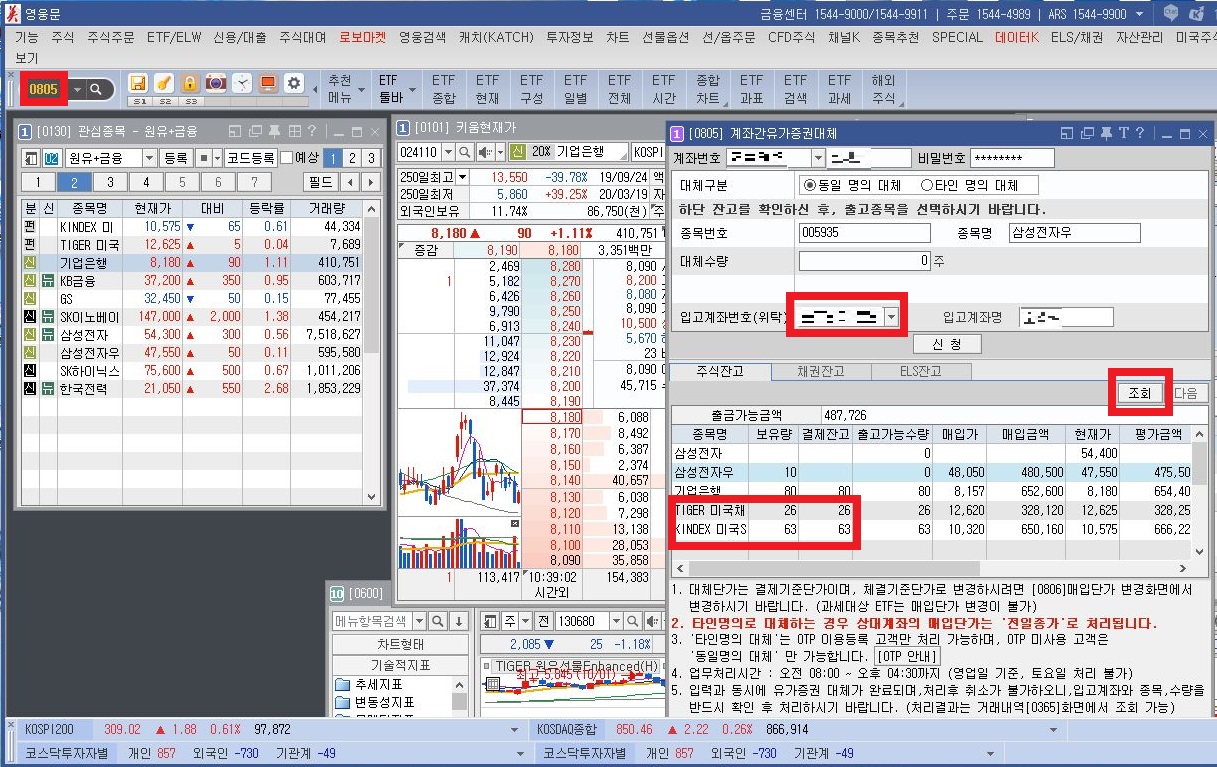This screenshot has height=767, width=1217.
Task: Click the 신 청 apply button
Action: coord(947,344)
